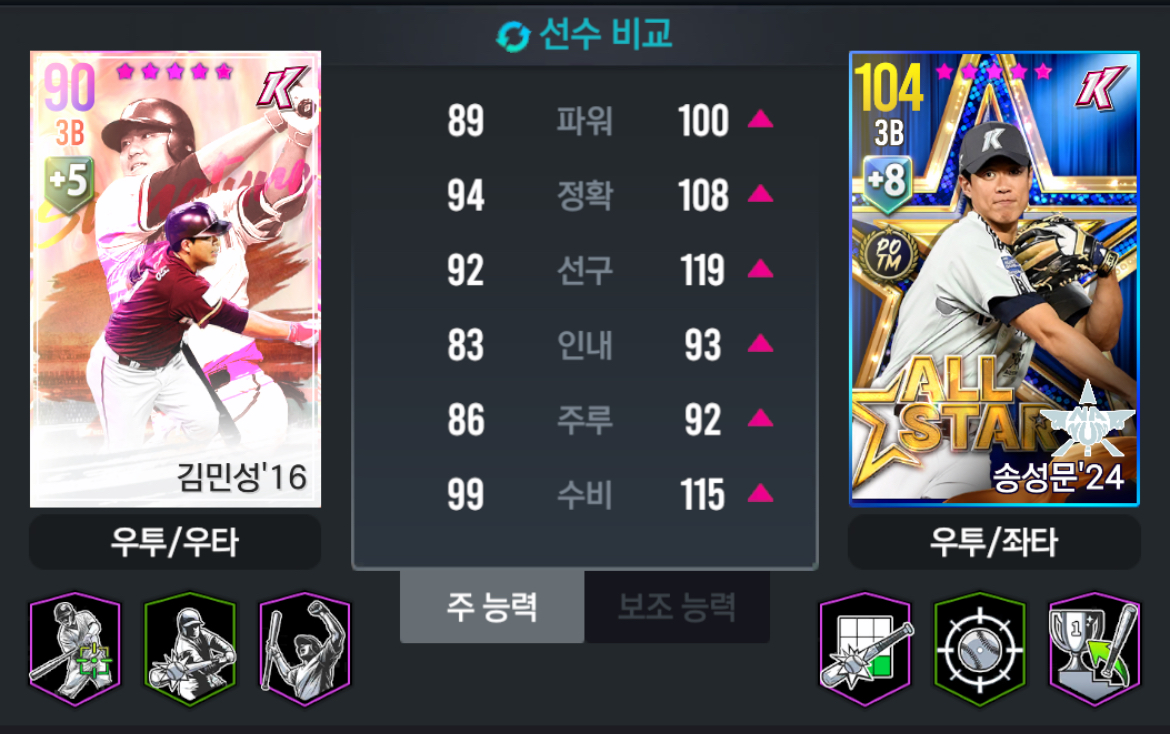Click the 우투/좌타 handedness label
The width and height of the screenshot is (1170, 734).
(x=994, y=542)
